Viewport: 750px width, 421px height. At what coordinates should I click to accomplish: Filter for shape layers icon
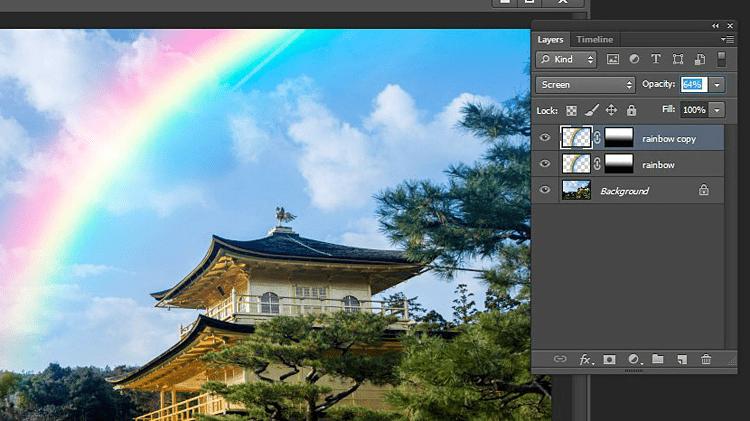(678, 59)
